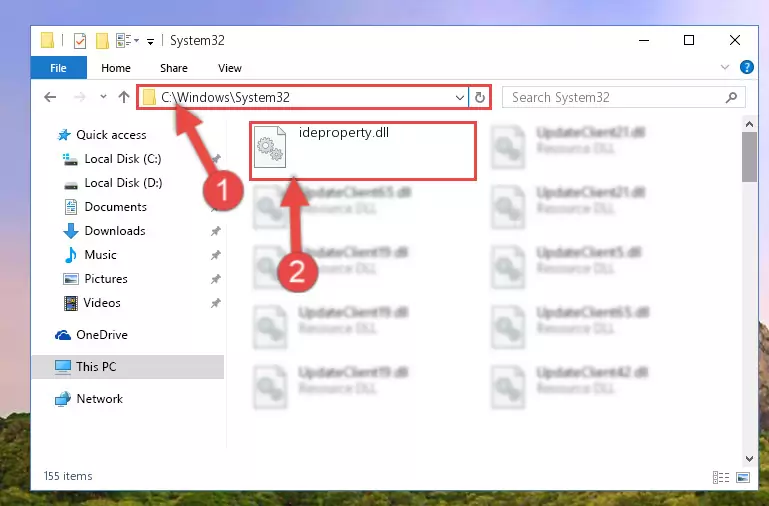This screenshot has width=769, height=506.
Task: Click the scroll down arrow of file list
Action: pyautogui.click(x=749, y=459)
